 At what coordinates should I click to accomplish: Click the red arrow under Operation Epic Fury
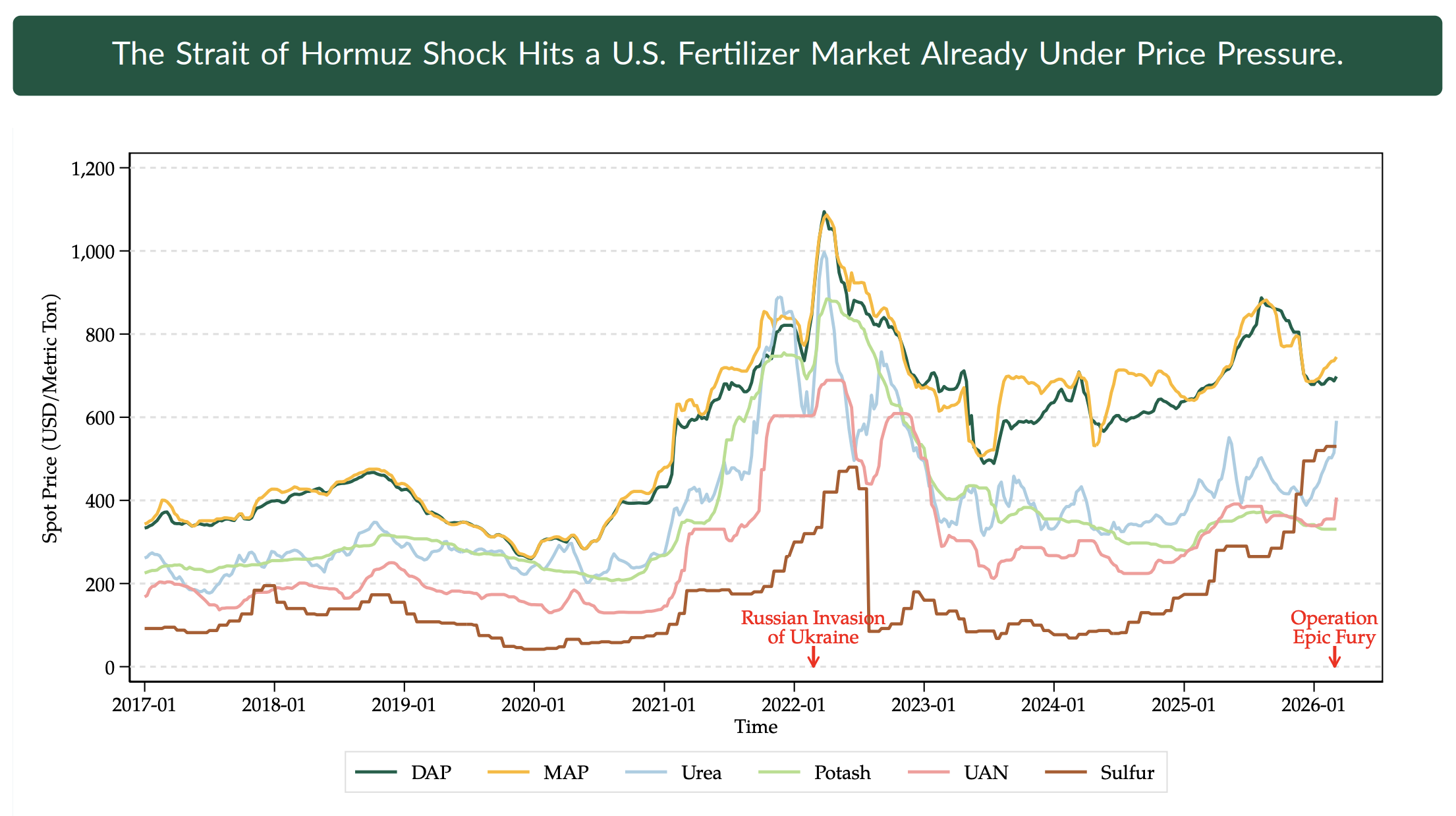click(x=1334, y=656)
